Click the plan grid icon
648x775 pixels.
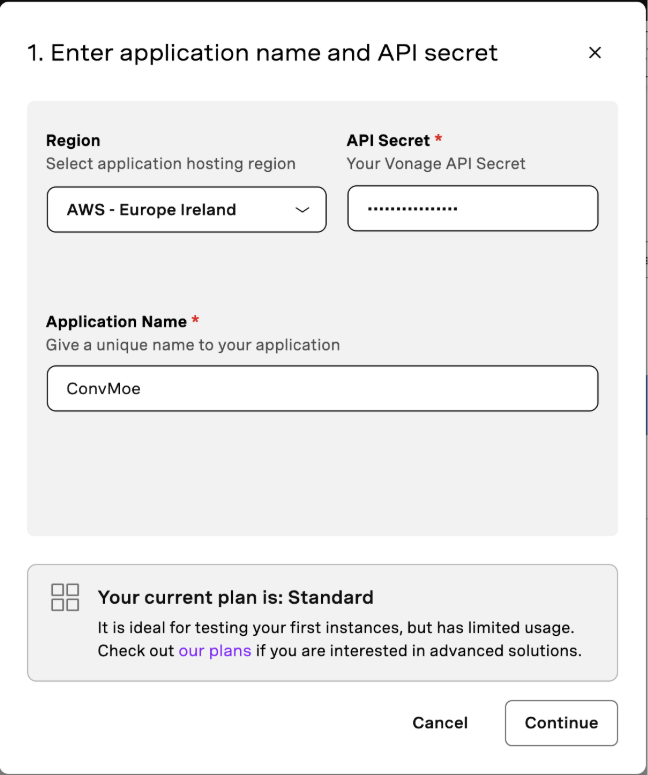point(65,597)
